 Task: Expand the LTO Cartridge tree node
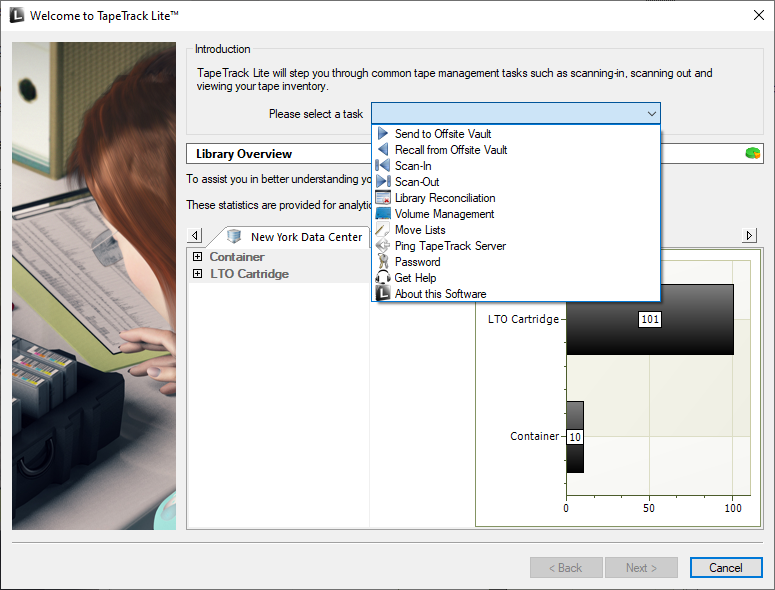[x=197, y=273]
